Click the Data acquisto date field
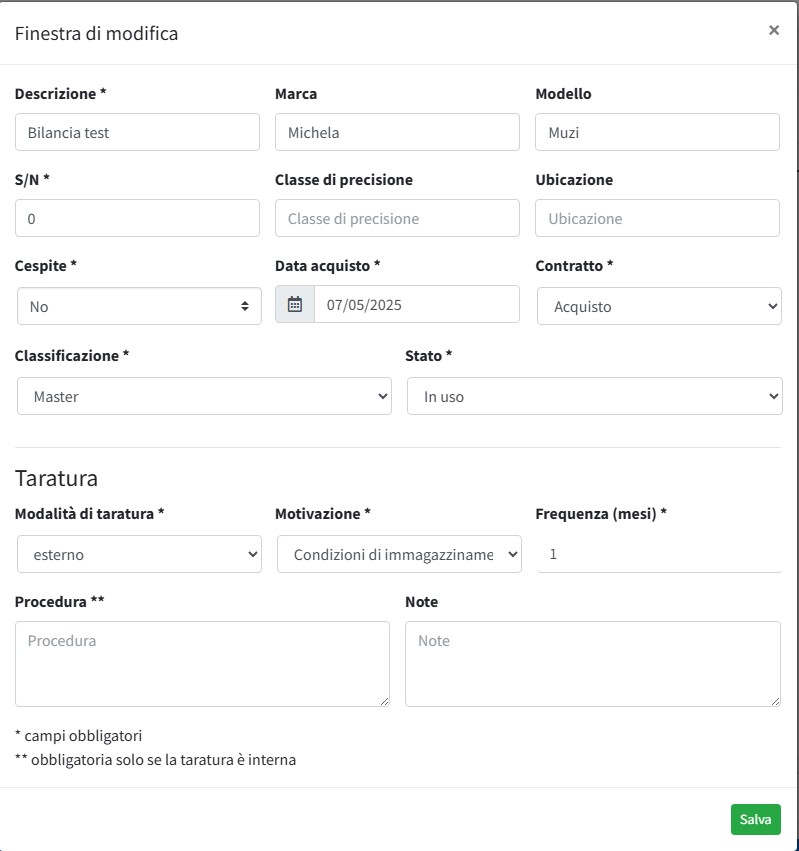Image resolution: width=799 pixels, height=851 pixels. tap(417, 305)
